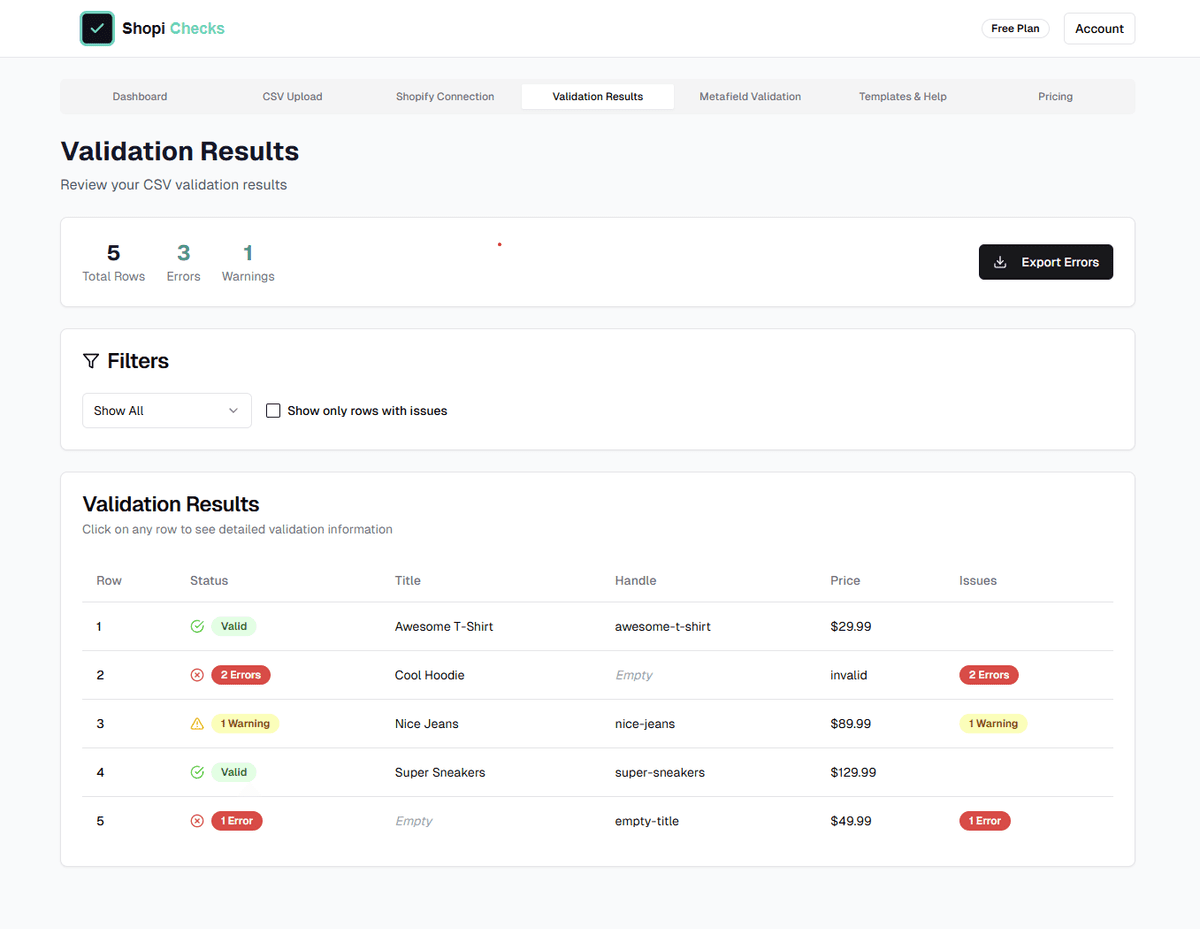Viewport: 1200px width, 929px height.
Task: Click the green check icon beside Super Sneakers
Action: coord(197,771)
